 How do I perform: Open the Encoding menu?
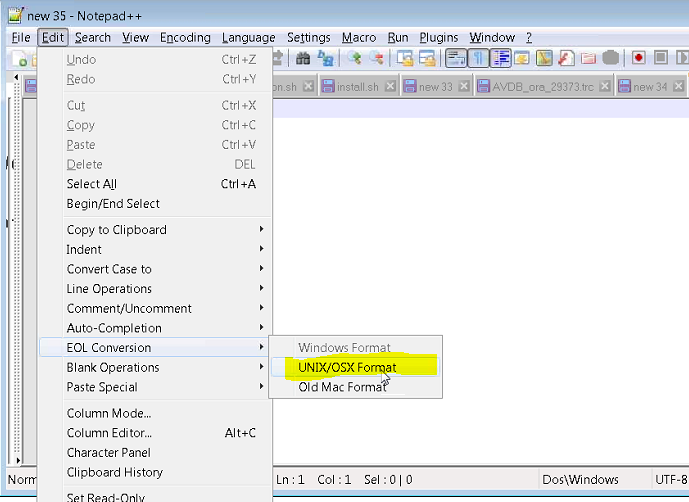coord(185,37)
